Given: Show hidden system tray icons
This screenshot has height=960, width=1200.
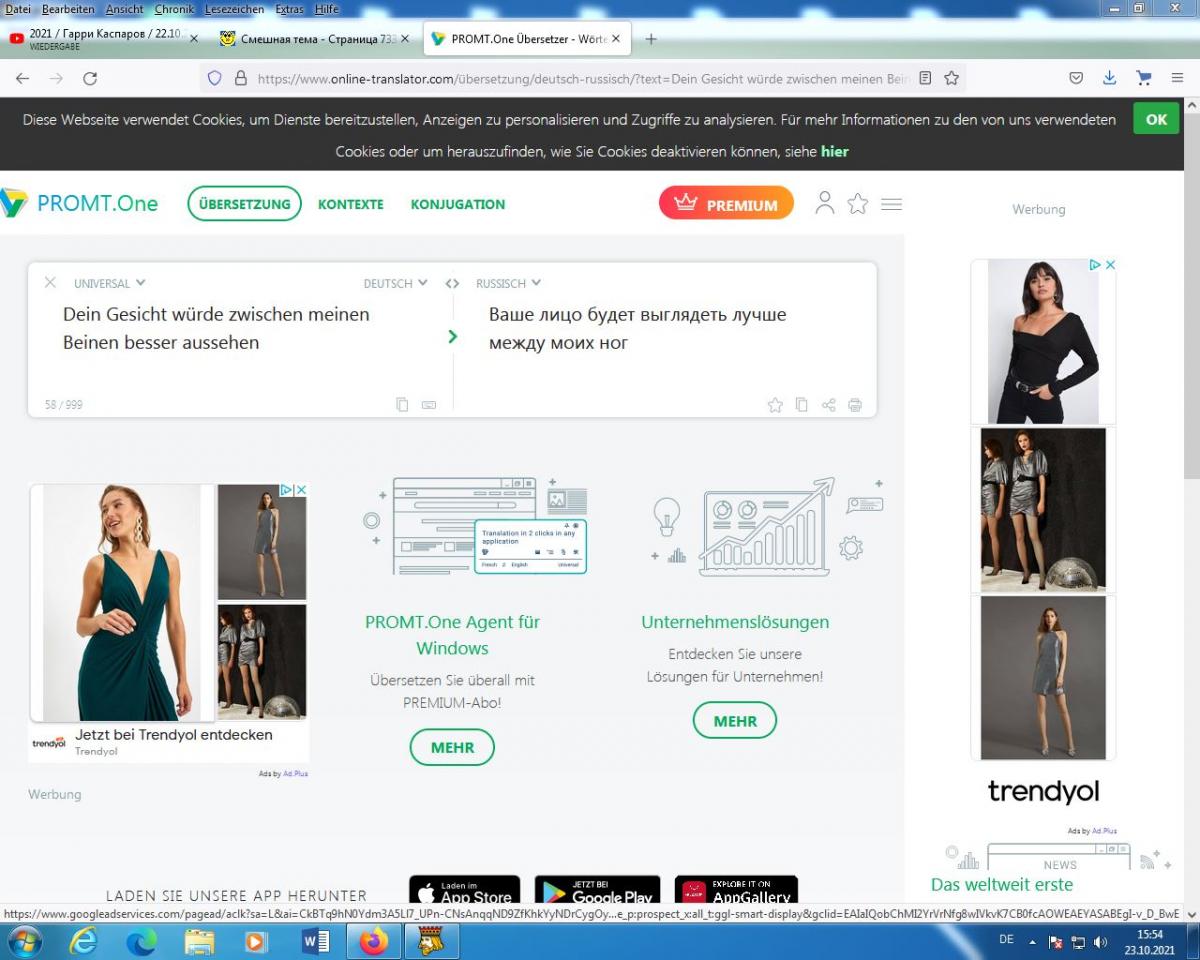Looking at the screenshot, I should 1032,942.
